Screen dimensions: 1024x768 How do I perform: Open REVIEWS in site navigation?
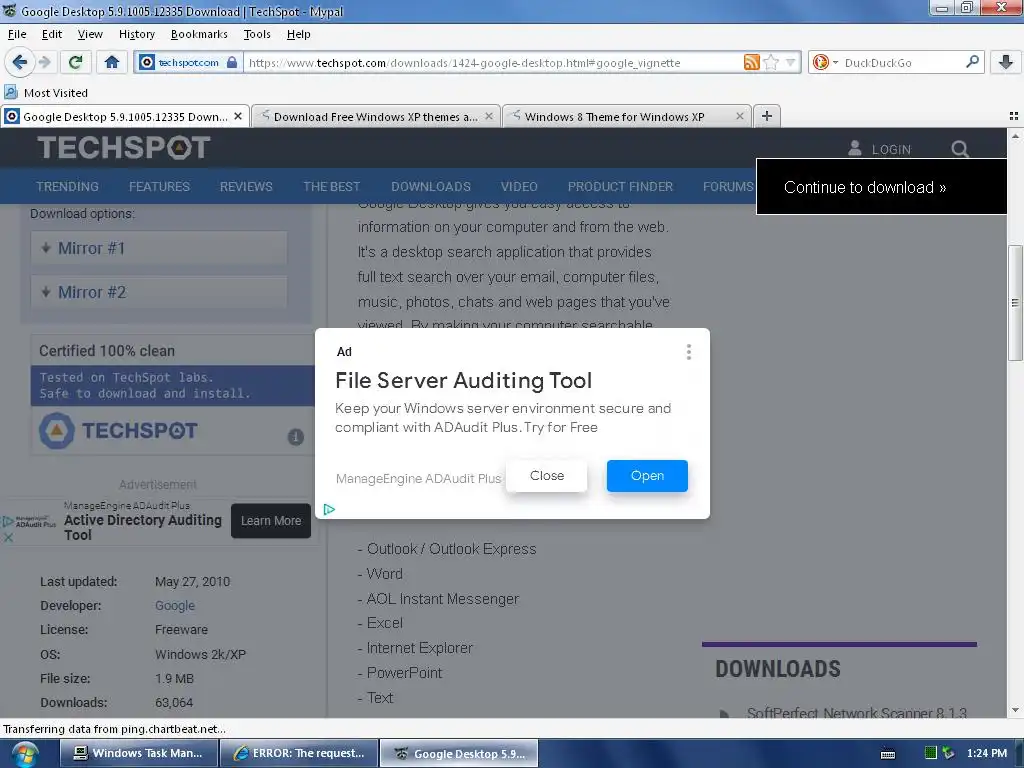246,187
